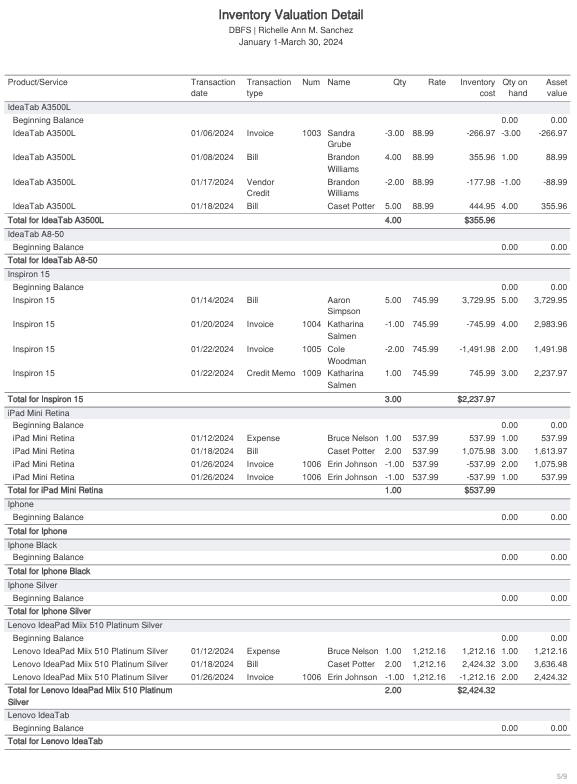Click the Asset value column header
577x784 pixels.
point(556,88)
